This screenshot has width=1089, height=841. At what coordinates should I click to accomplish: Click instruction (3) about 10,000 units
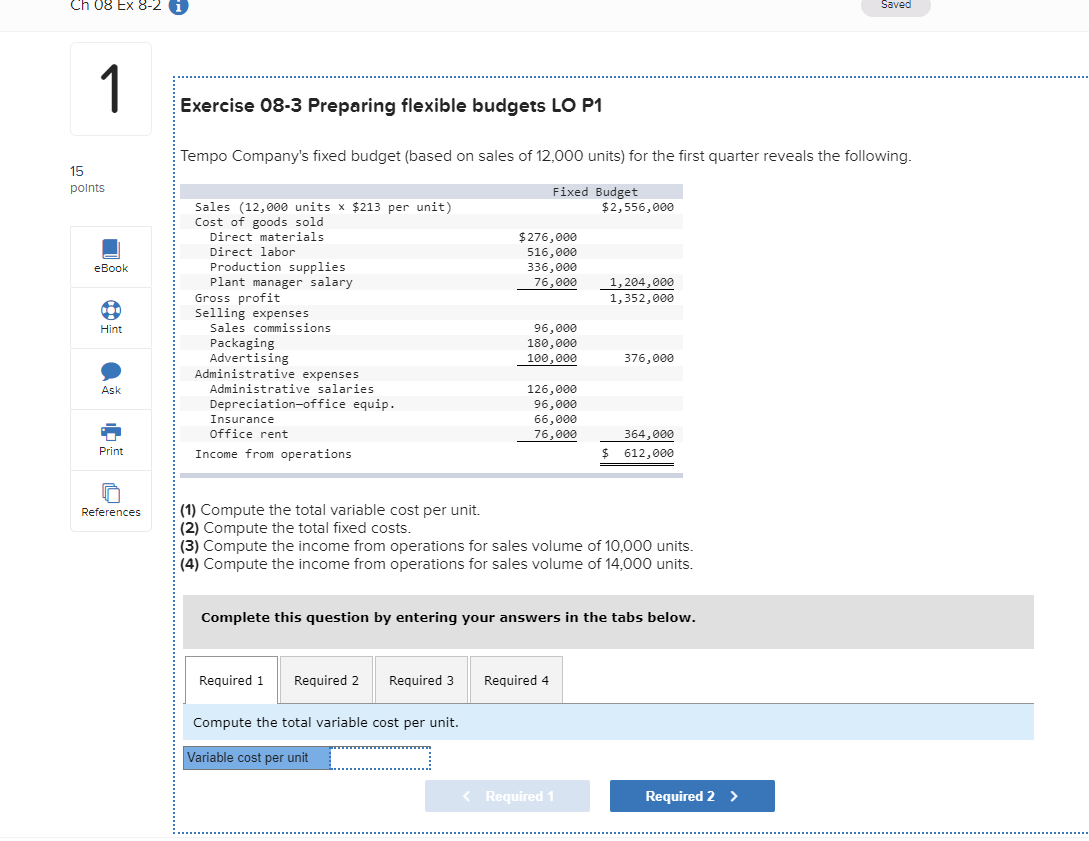[437, 546]
